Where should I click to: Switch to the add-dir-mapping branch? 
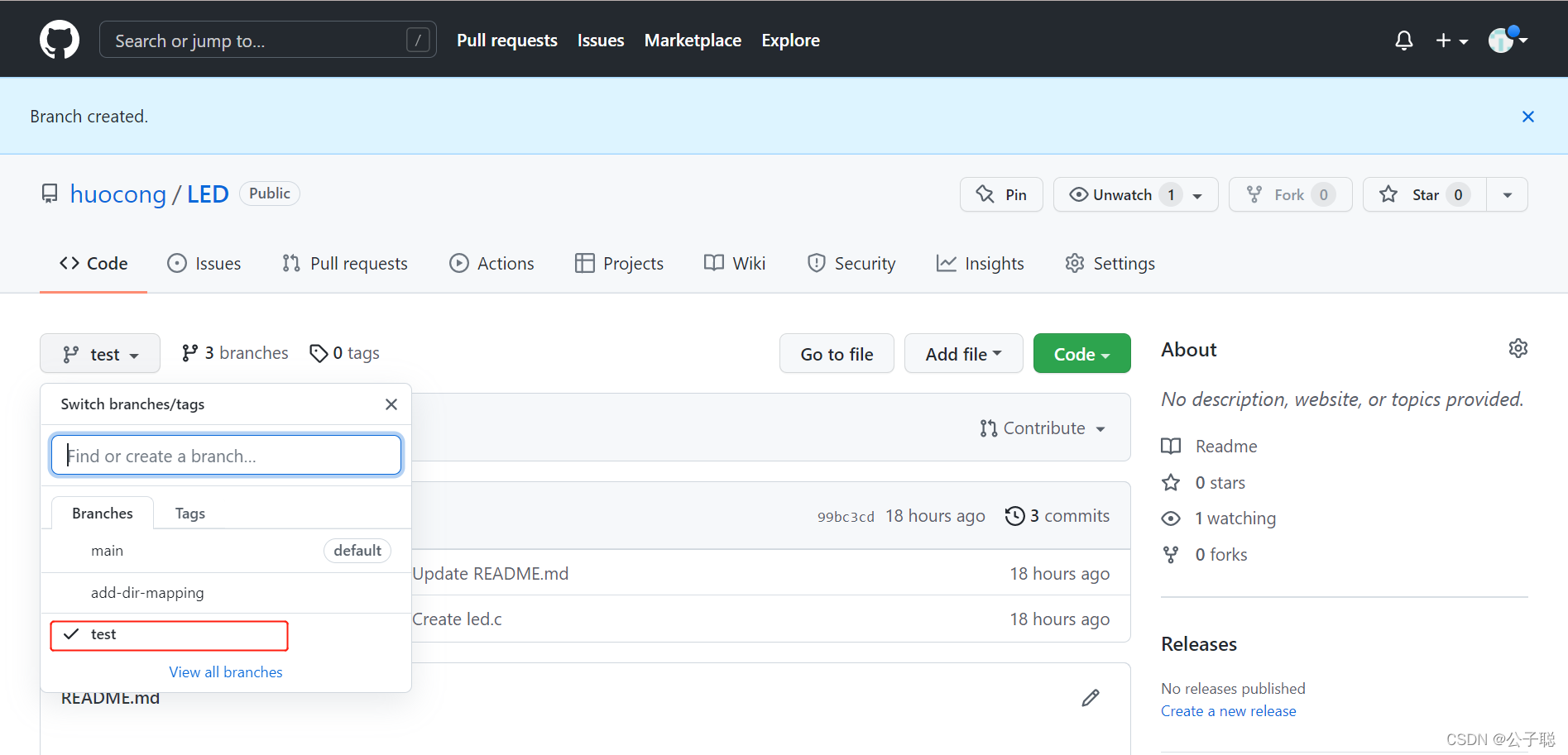click(226, 593)
